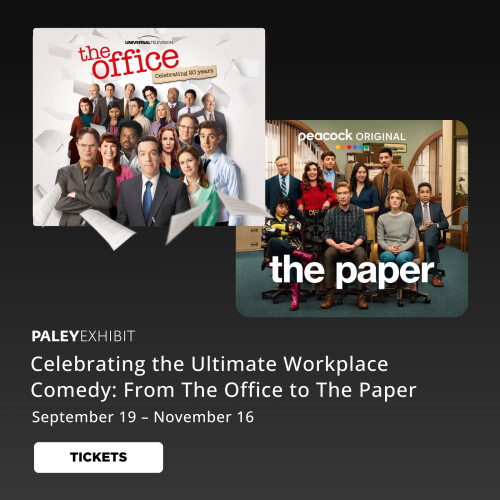Click the Universal Television logo
The image size is (500, 500).
tap(149, 41)
